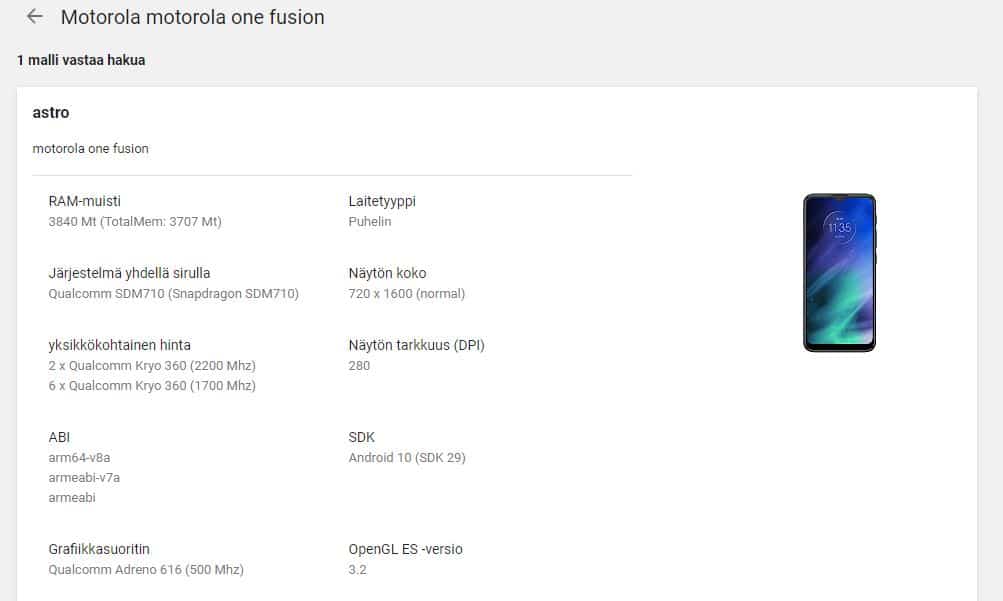Click the back arrow icon
This screenshot has height=601, width=1003.
[35, 17]
